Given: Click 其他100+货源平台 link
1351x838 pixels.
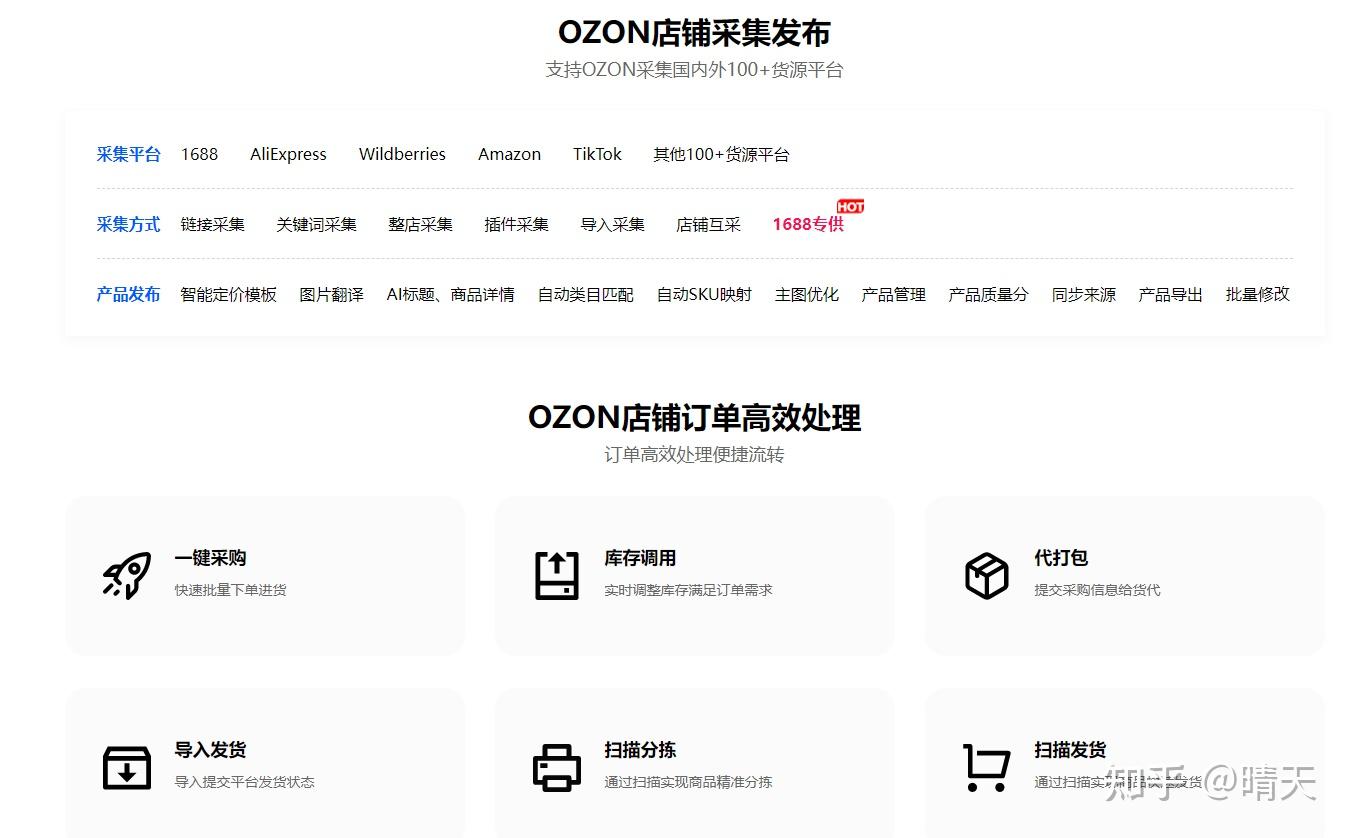Looking at the screenshot, I should tap(721, 154).
